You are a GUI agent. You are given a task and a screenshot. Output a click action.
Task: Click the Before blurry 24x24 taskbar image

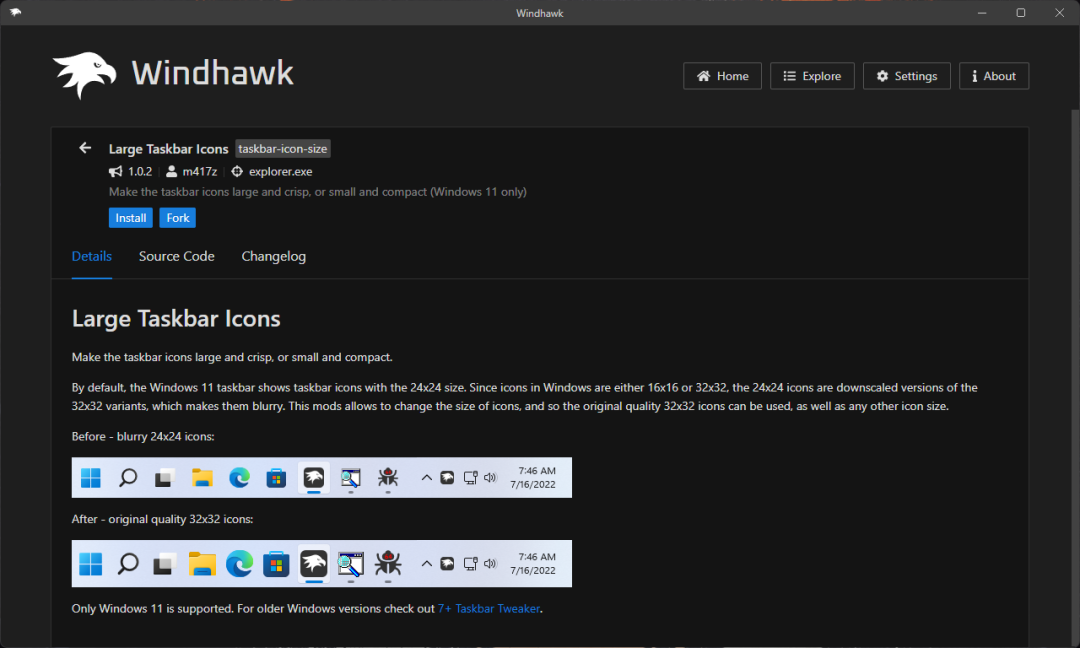tap(322, 478)
